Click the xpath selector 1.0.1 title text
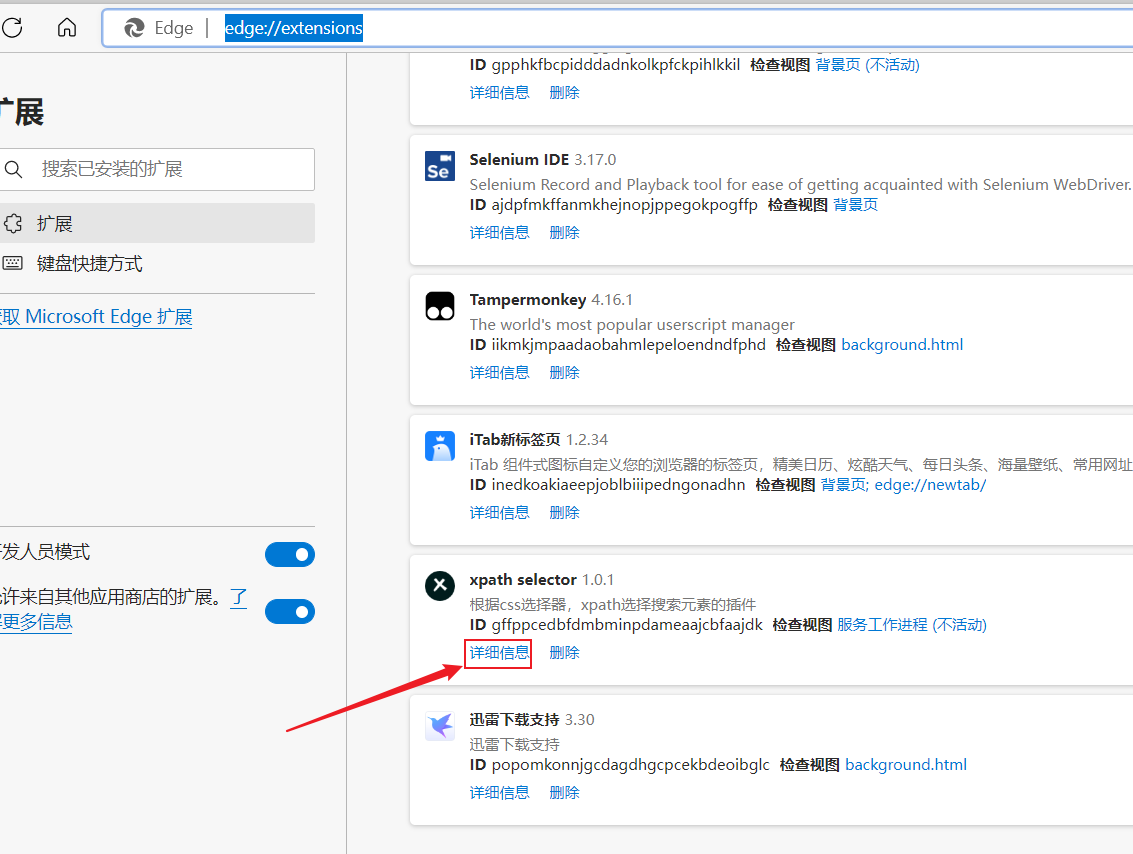The width and height of the screenshot is (1133, 854). click(x=541, y=580)
